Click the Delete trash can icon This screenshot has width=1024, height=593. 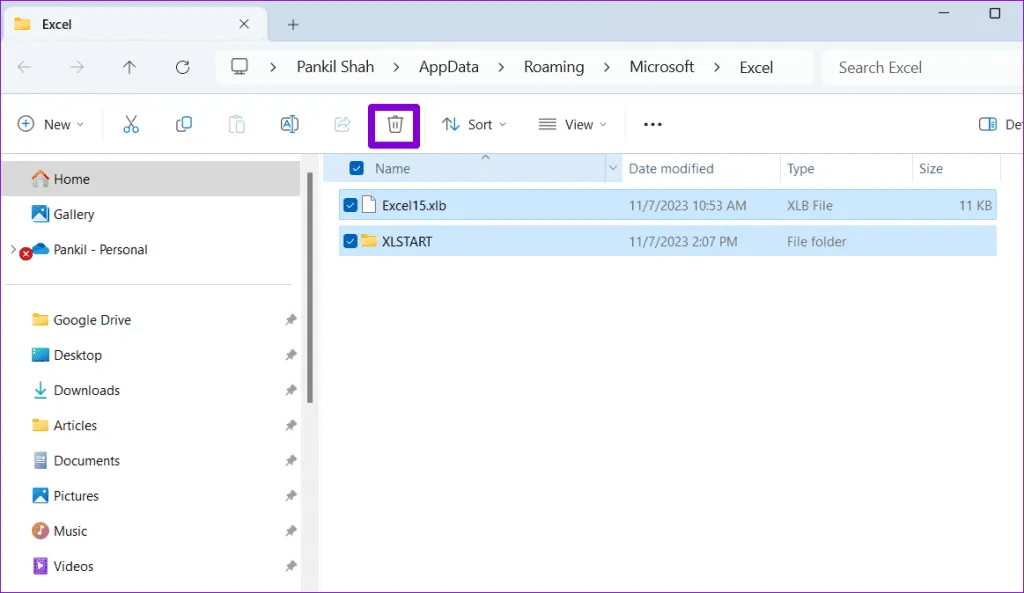[395, 125]
